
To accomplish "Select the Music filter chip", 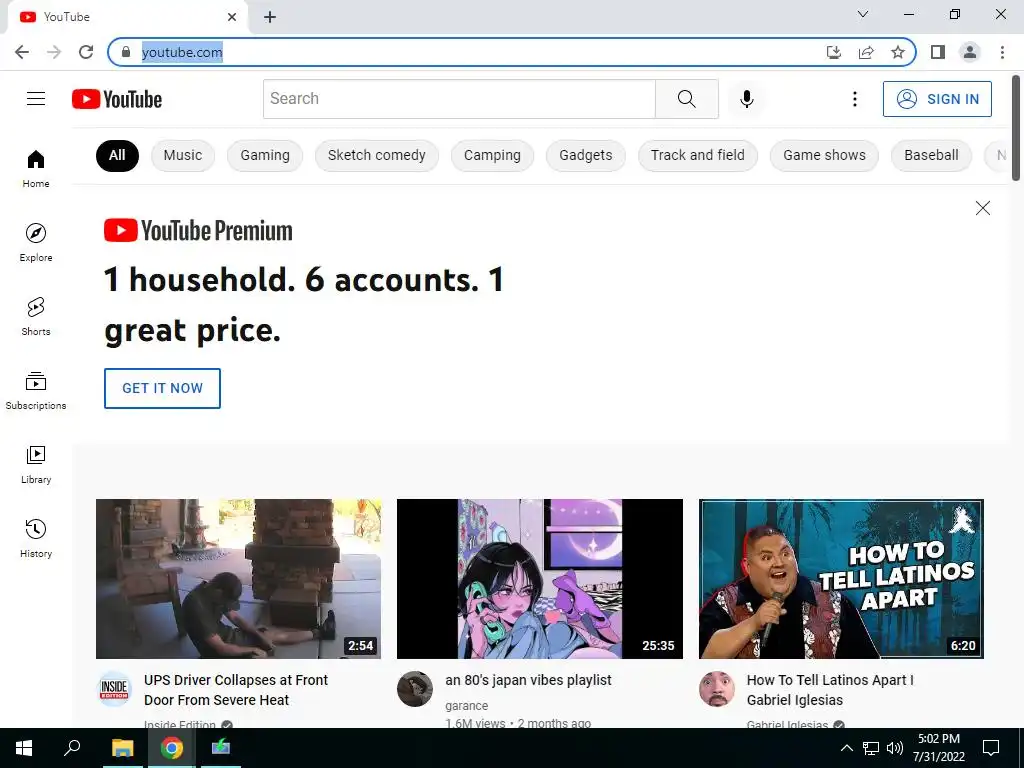I will [x=183, y=155].
